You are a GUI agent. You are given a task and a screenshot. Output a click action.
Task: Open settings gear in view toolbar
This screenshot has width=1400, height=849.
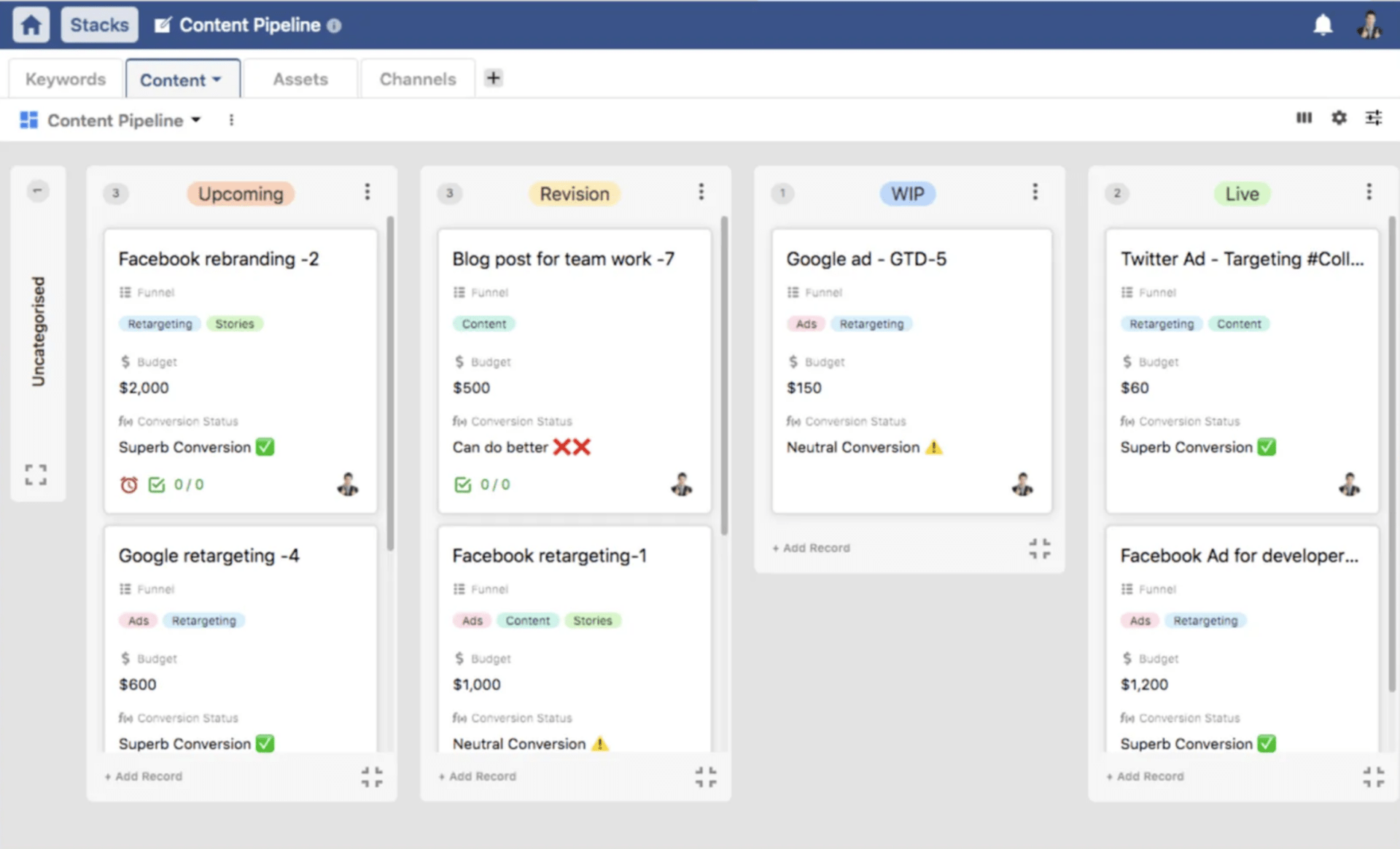click(1339, 117)
